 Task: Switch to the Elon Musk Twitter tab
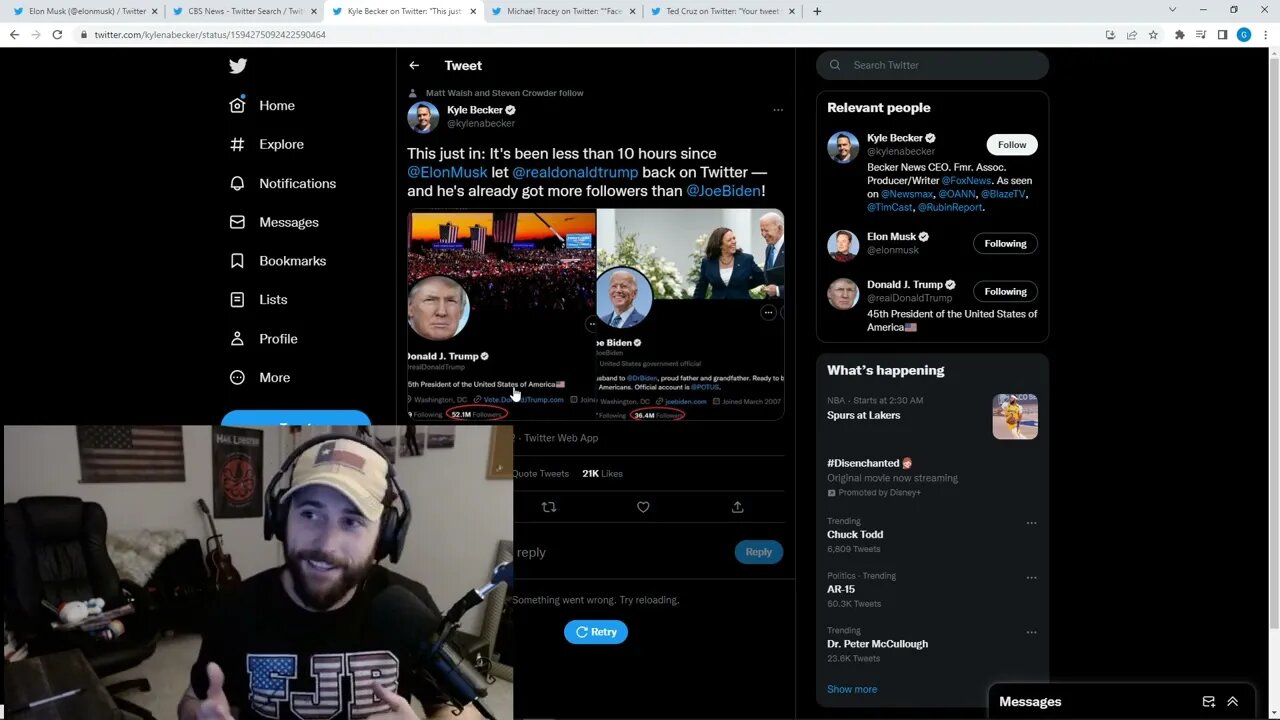pos(84,11)
